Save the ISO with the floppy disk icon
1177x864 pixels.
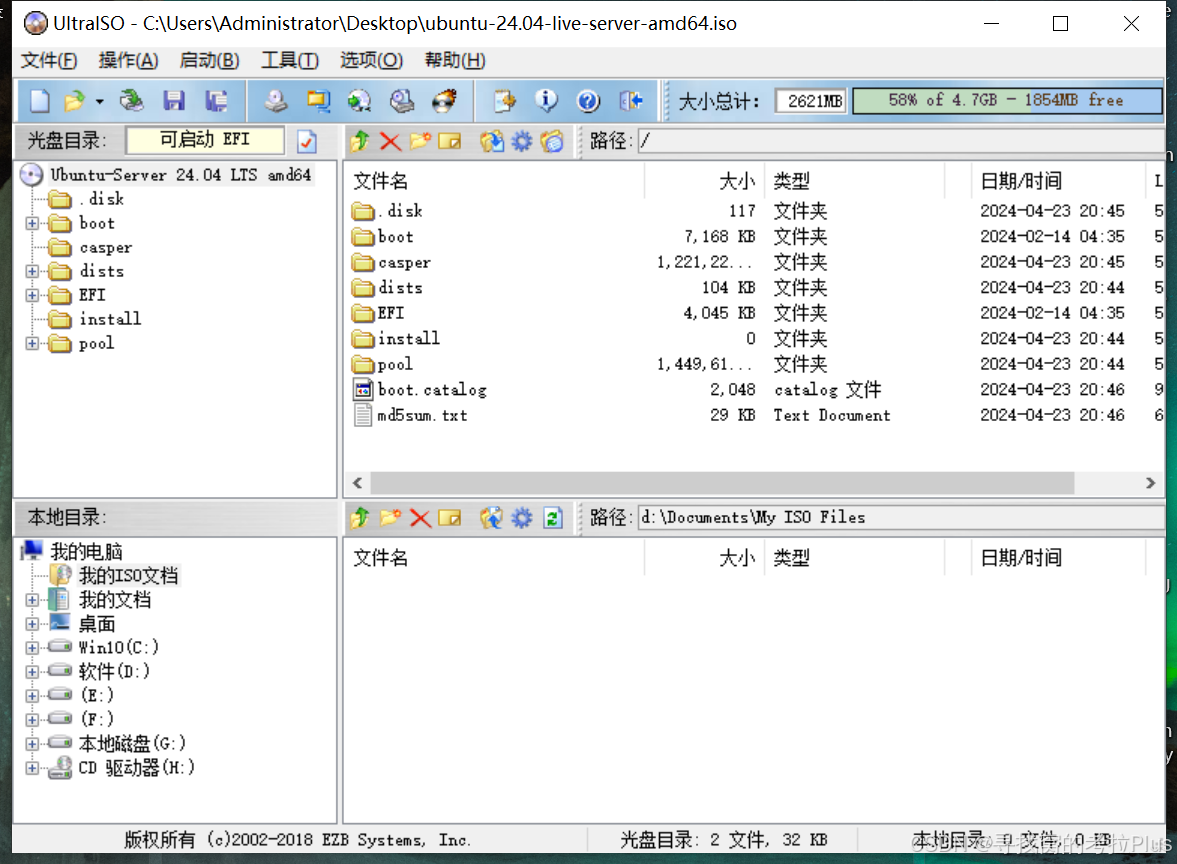coord(174,101)
